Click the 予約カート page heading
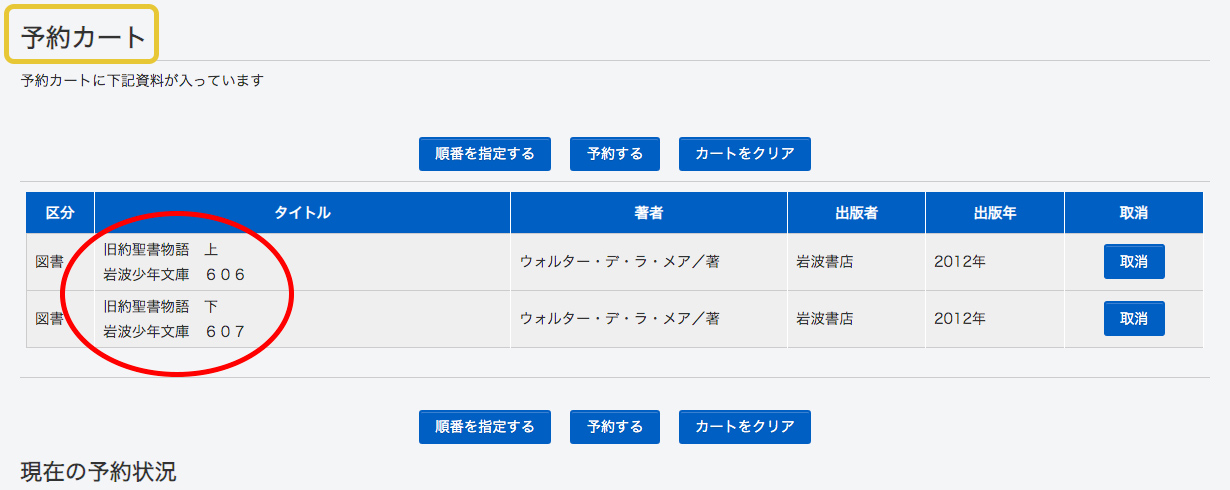The width and height of the screenshot is (1230, 490). (83, 38)
